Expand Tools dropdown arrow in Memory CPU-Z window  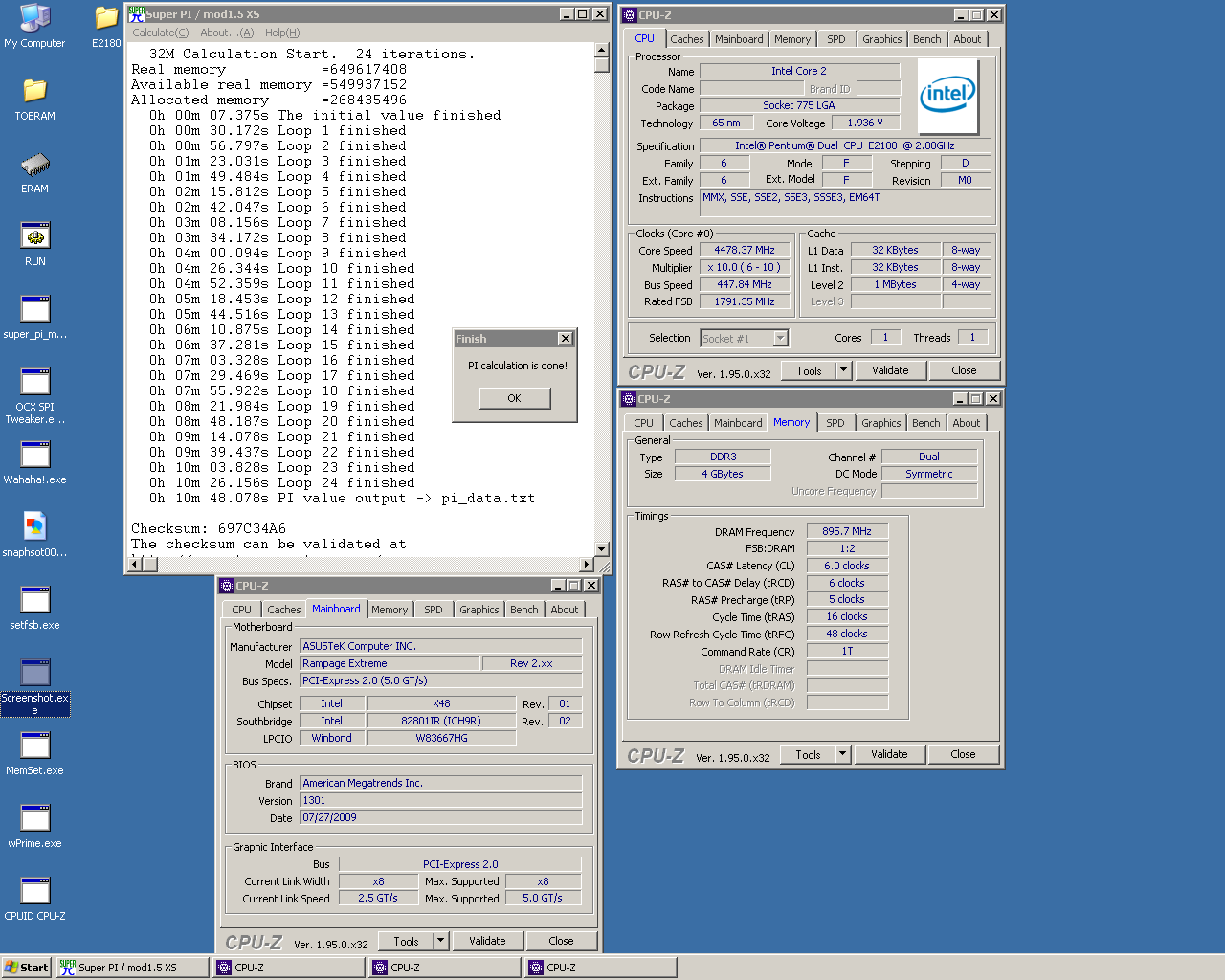coord(842,755)
